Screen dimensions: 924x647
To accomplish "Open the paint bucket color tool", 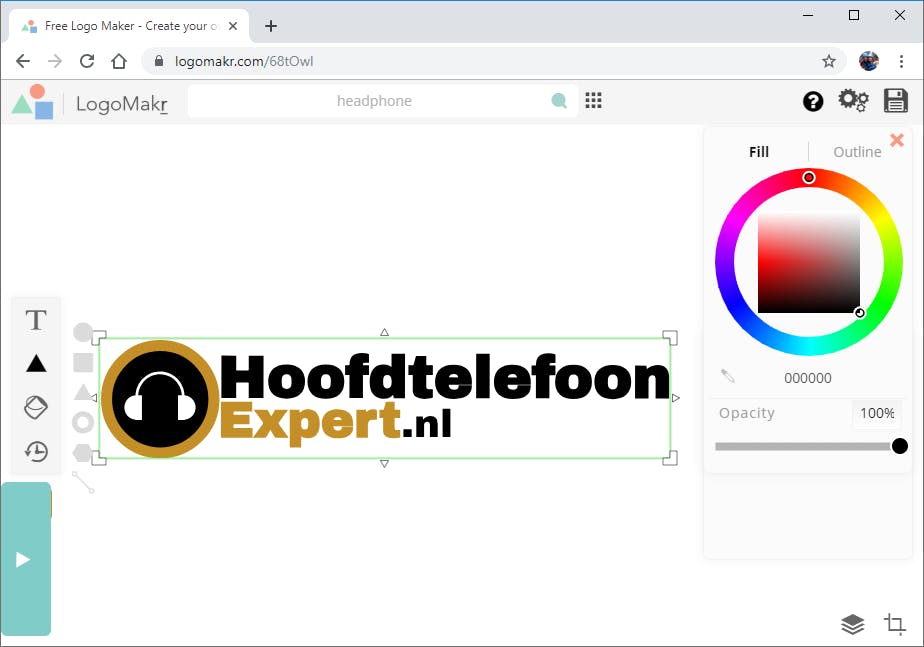I will [36, 407].
